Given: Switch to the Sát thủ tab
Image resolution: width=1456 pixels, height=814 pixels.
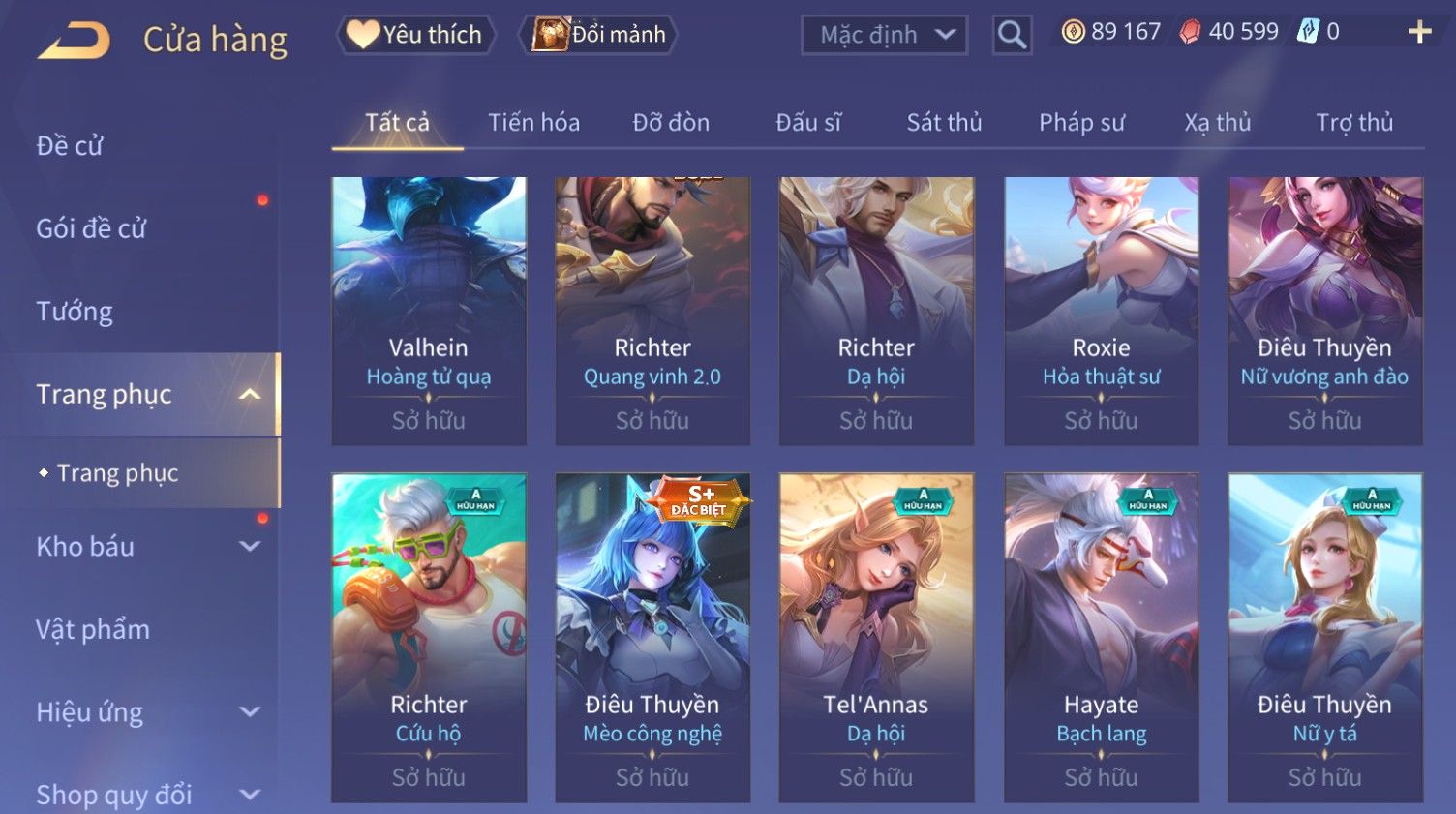Looking at the screenshot, I should pos(944,123).
